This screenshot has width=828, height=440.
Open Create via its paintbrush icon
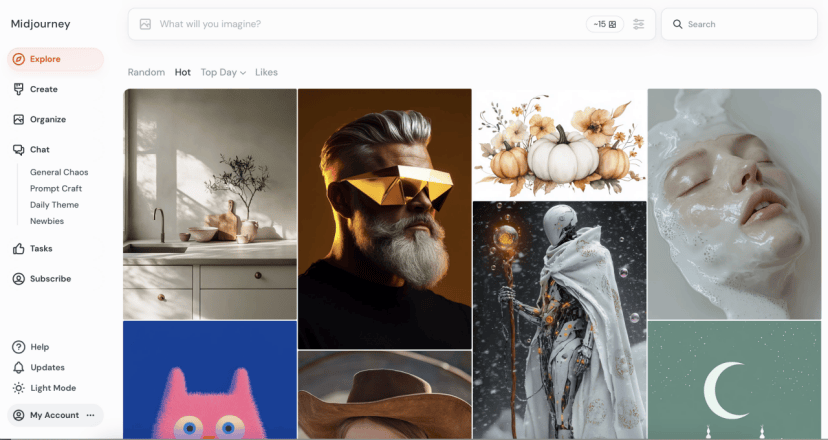click(18, 89)
